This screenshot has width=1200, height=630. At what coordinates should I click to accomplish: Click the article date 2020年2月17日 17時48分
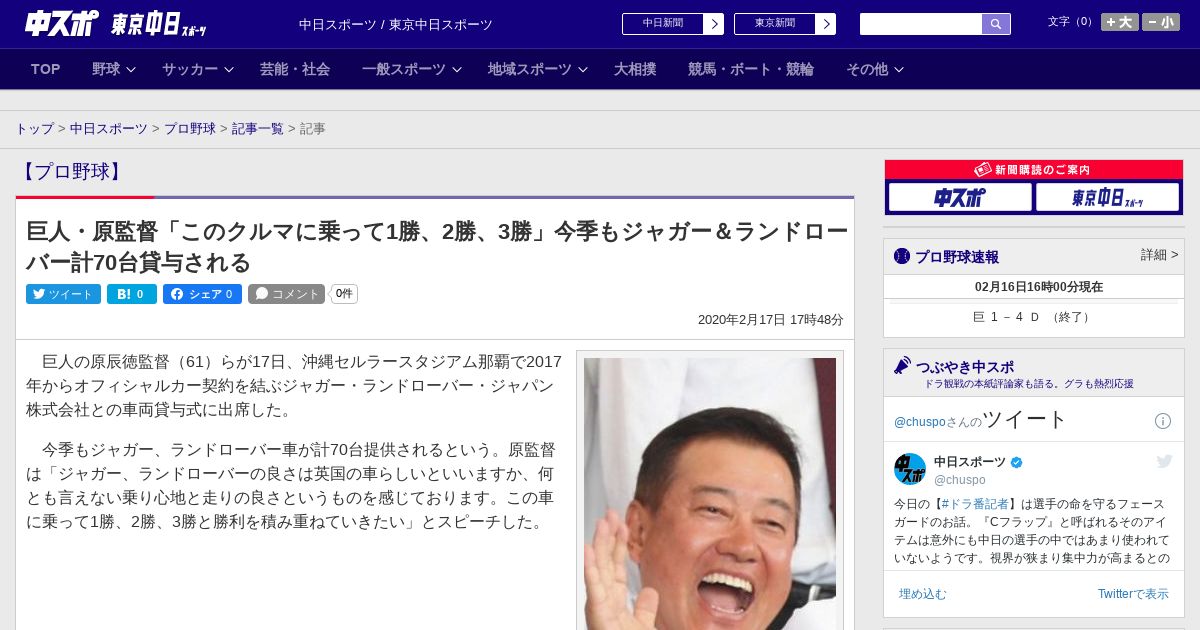[771, 320]
